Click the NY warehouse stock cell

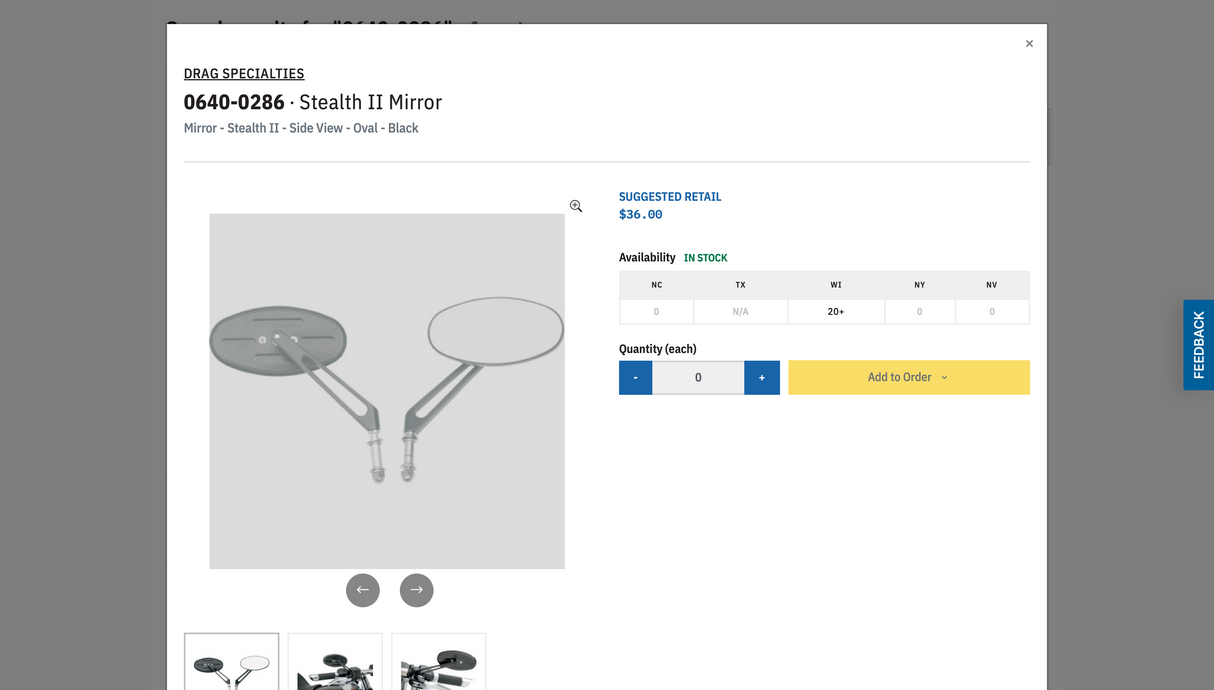coord(920,312)
